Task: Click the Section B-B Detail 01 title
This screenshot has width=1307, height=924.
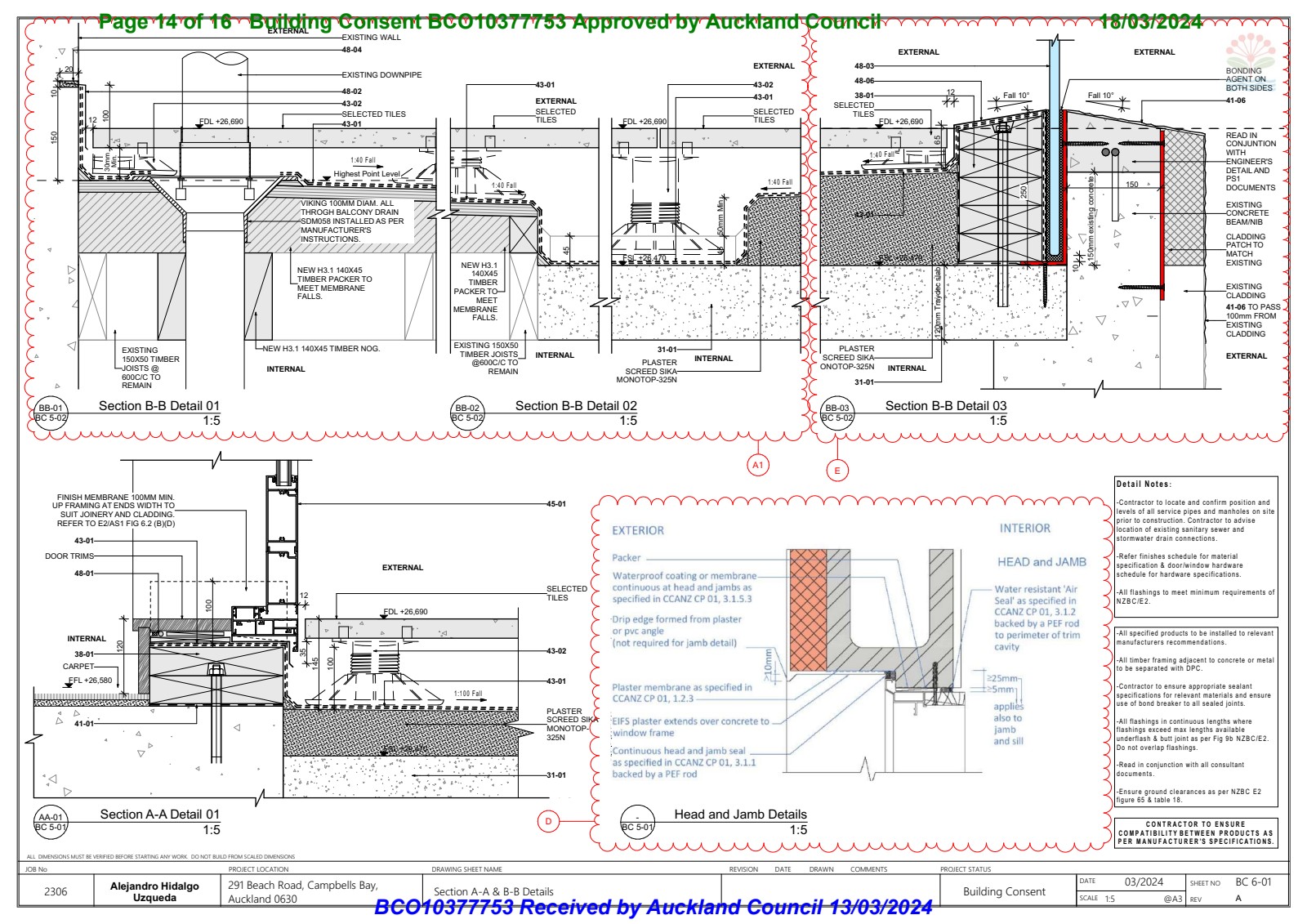Action: pyautogui.click(x=159, y=406)
